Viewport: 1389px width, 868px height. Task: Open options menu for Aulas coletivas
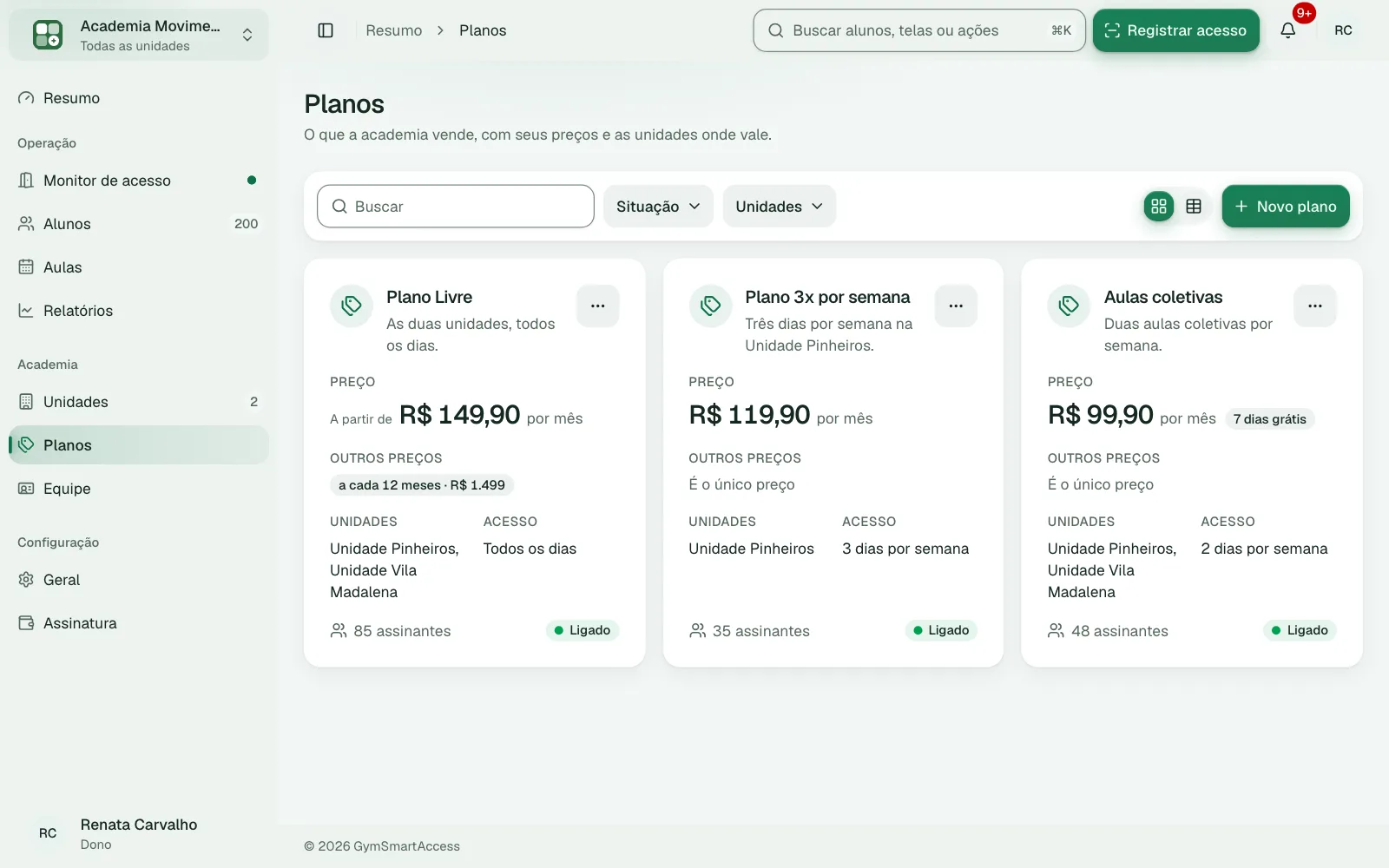coord(1315,306)
